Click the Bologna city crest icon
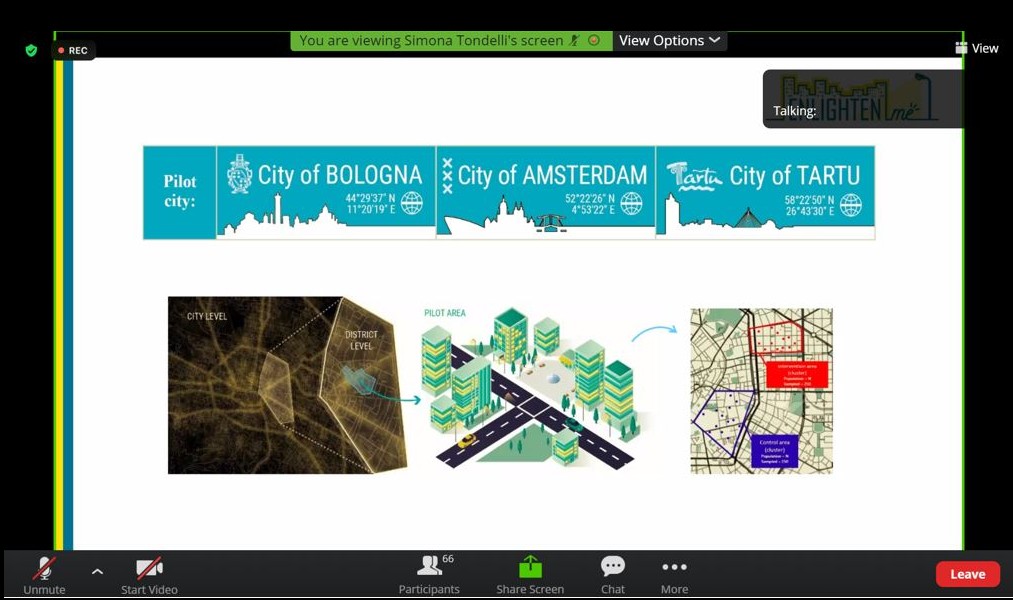Viewport: 1013px width, 600px height. (x=239, y=174)
